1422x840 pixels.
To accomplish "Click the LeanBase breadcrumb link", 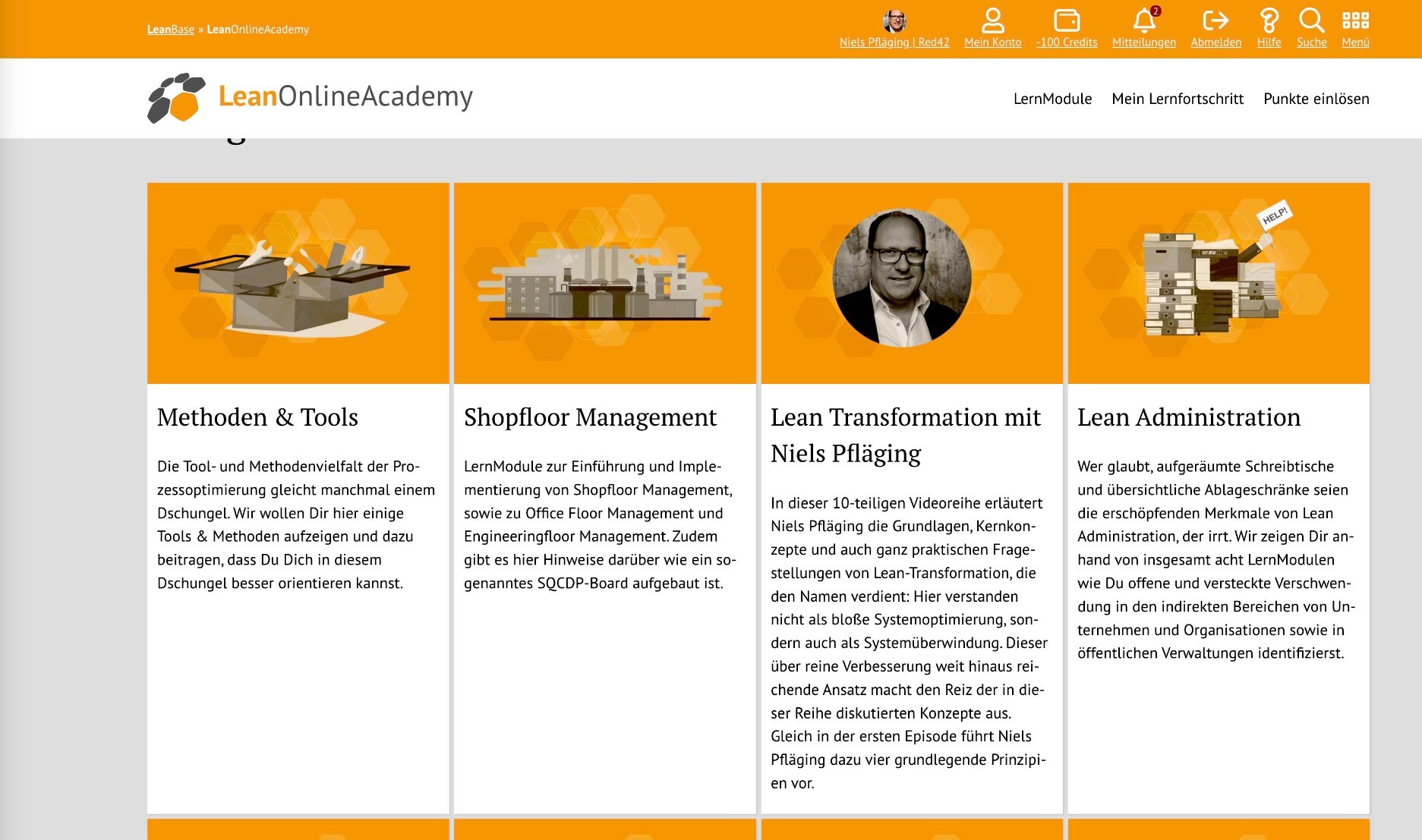I will [x=171, y=30].
